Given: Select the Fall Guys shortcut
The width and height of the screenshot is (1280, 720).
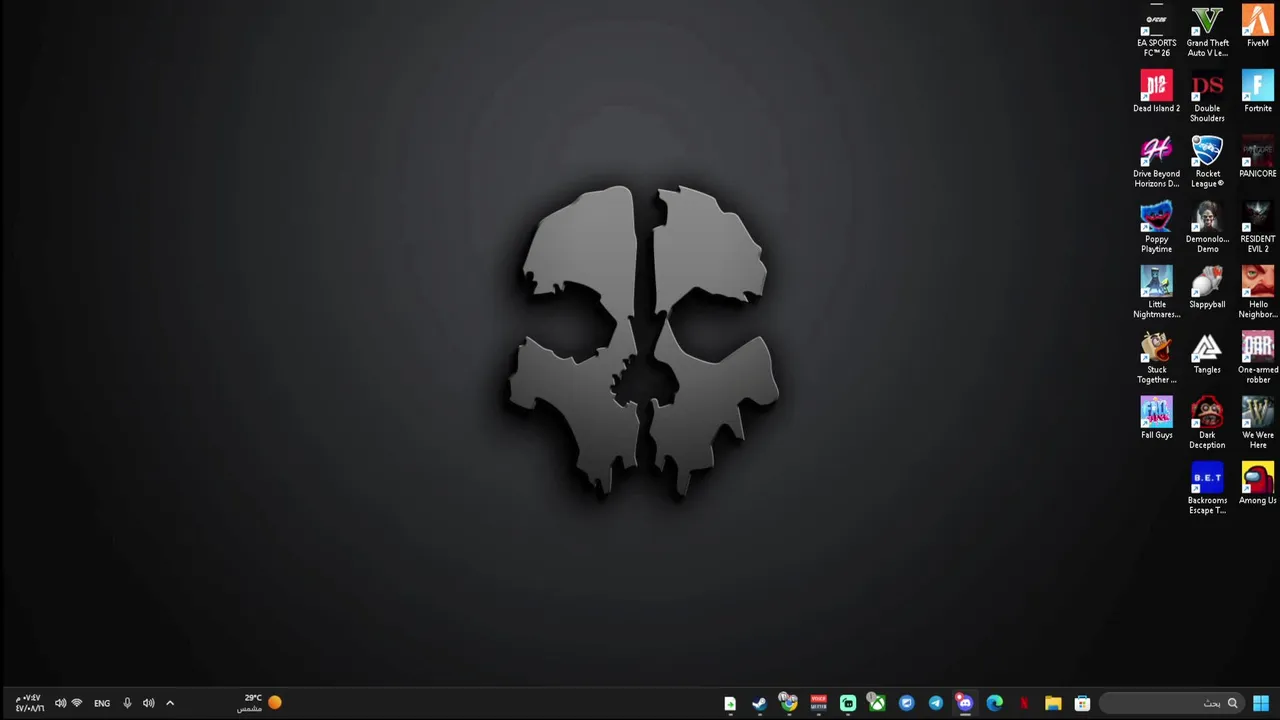Looking at the screenshot, I should click(1156, 418).
